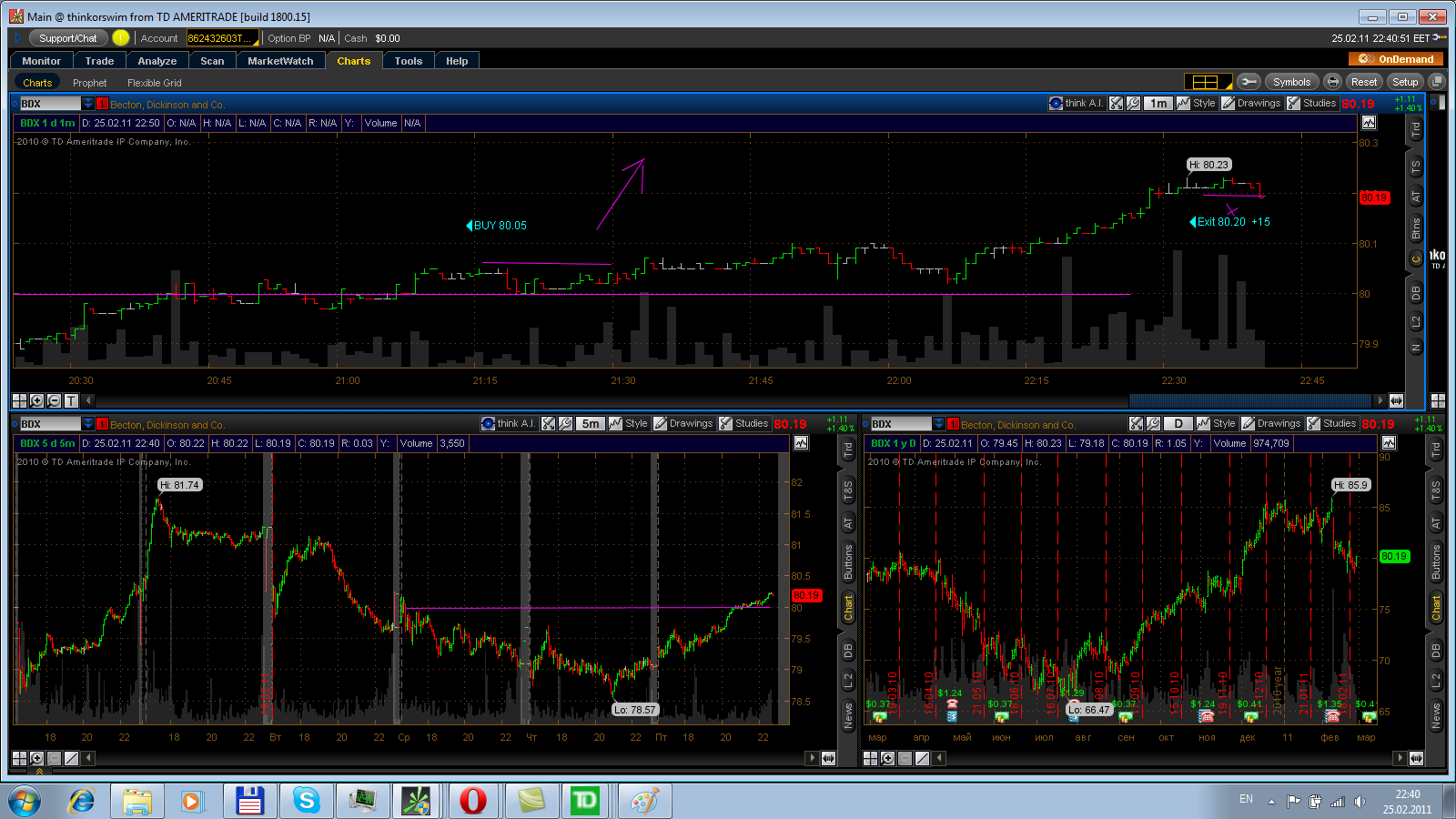Select the Prophet sub-tab
The height and width of the screenshot is (819, 1456).
89,83
